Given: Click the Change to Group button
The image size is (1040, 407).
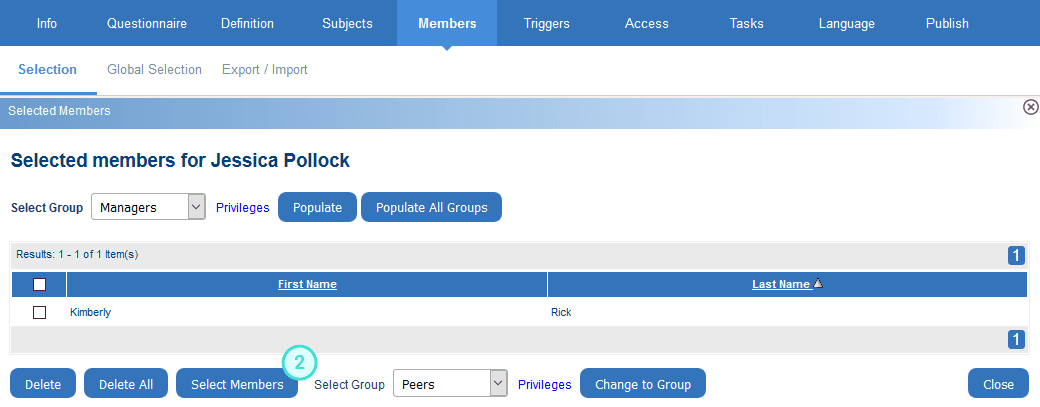Looking at the screenshot, I should (643, 384).
